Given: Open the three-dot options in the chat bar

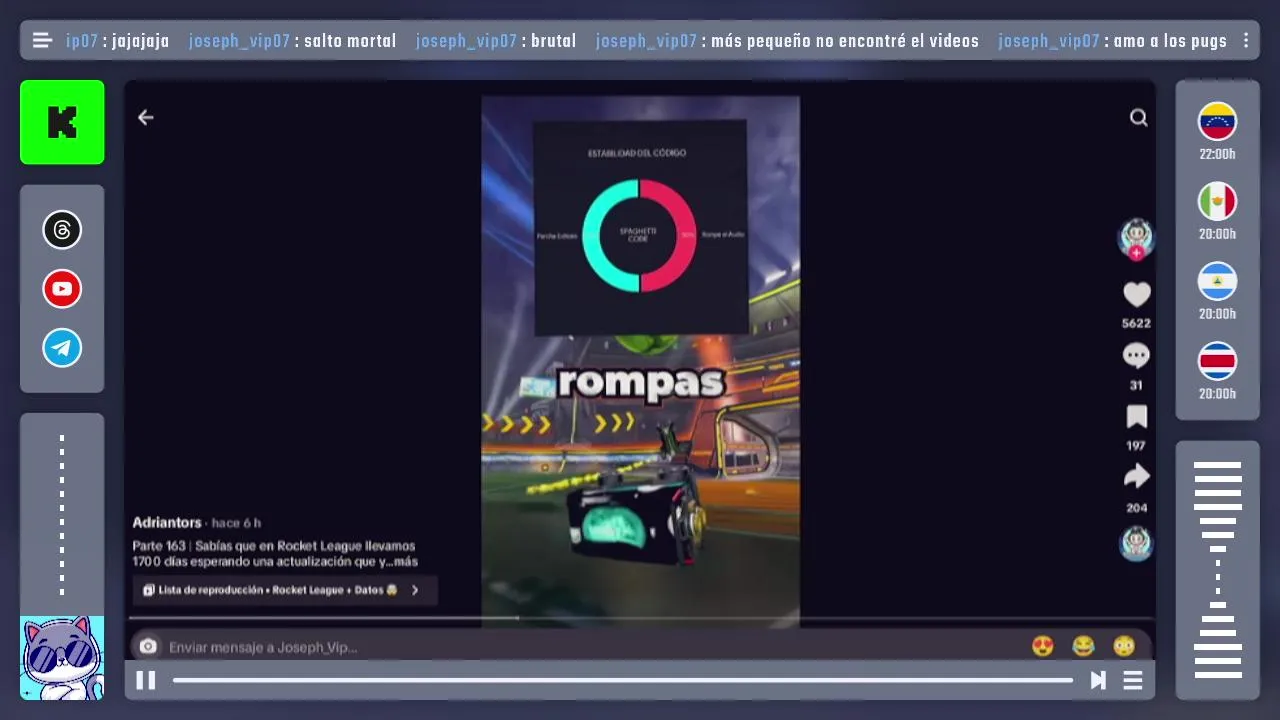Looking at the screenshot, I should 1246,41.
